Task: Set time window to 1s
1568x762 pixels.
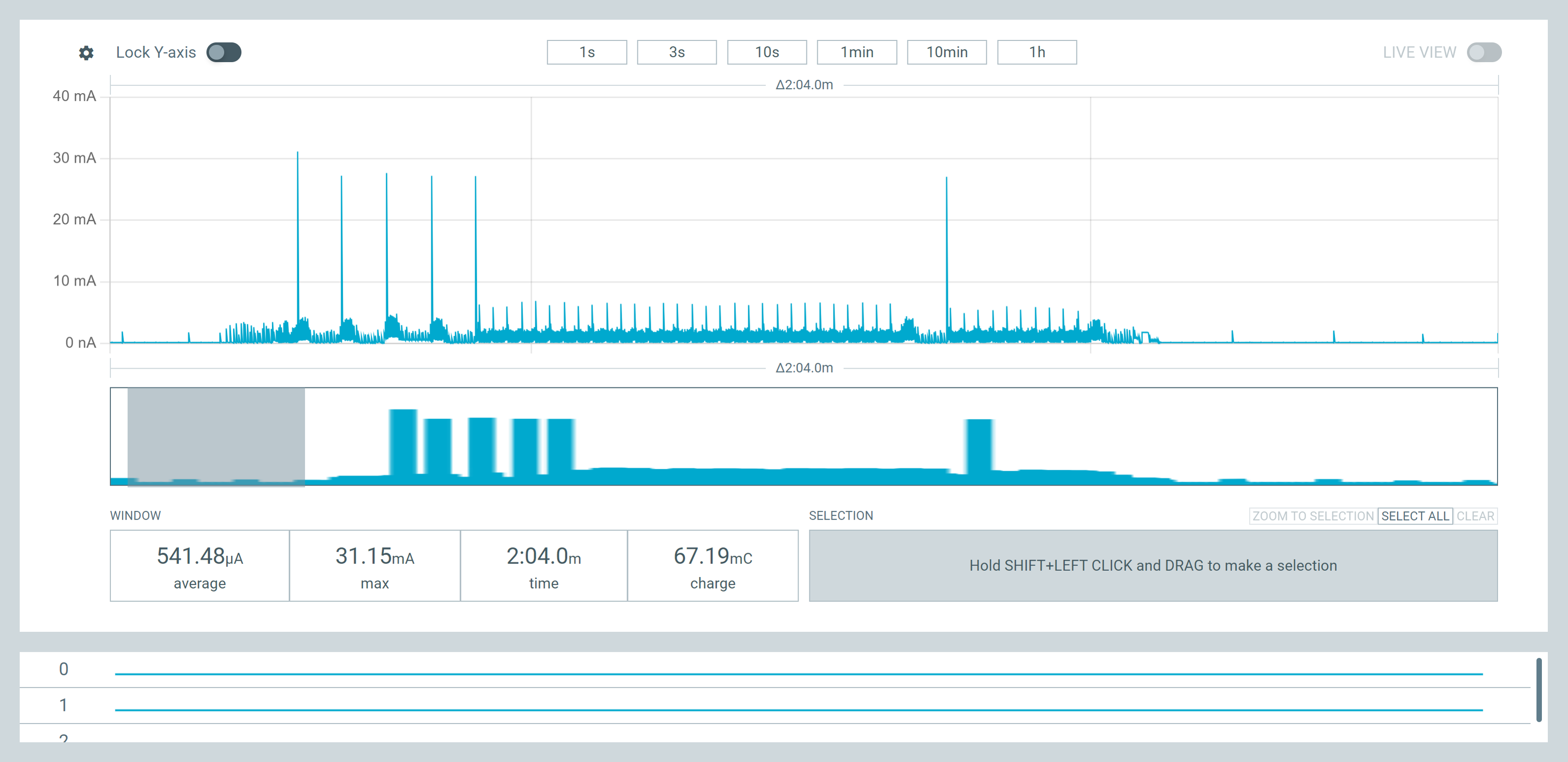Action: pyautogui.click(x=587, y=52)
